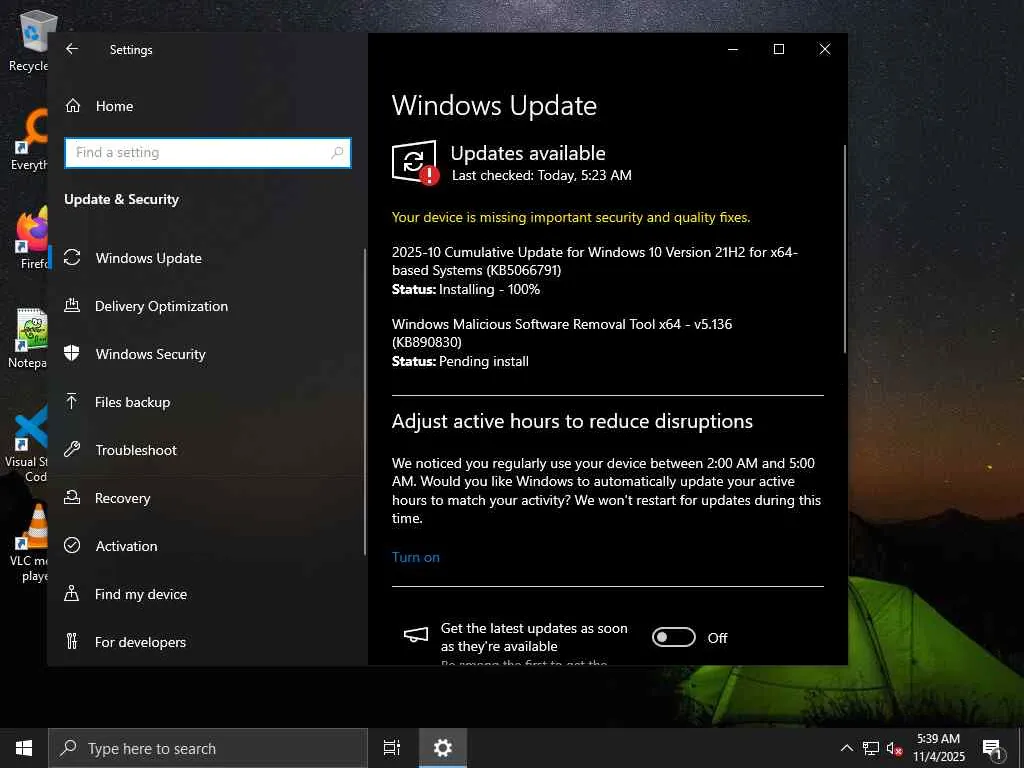Click the megaphone icon beside latest updates
Image resolution: width=1024 pixels, height=768 pixels.
click(415, 634)
